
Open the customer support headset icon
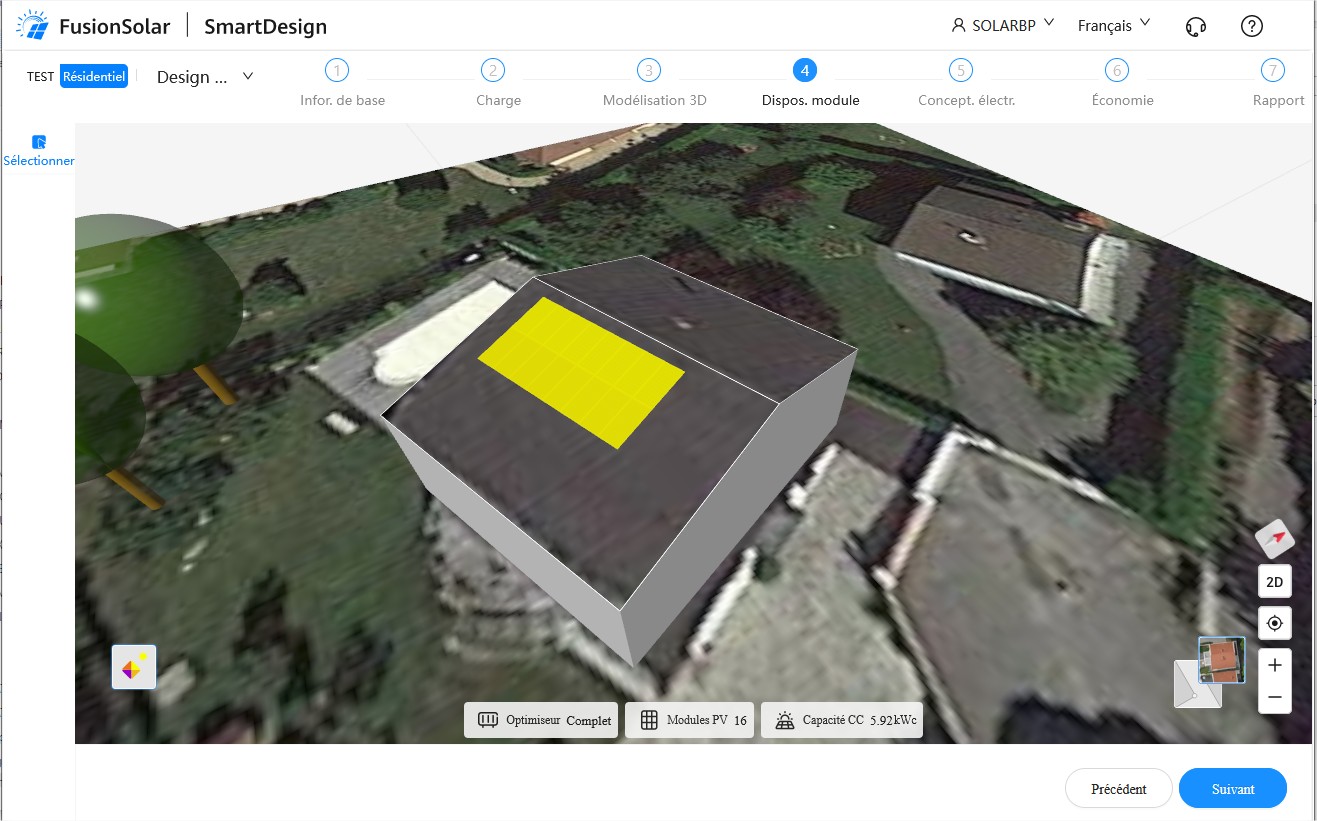[1195, 26]
